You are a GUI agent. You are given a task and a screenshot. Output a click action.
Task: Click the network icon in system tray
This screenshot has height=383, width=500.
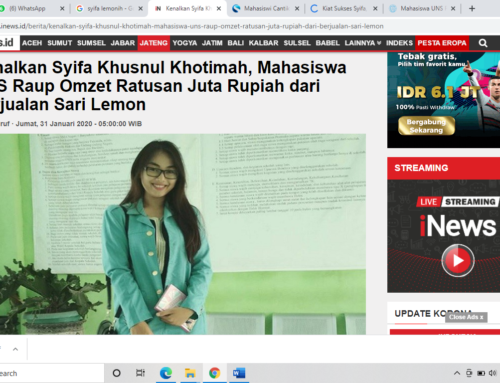click(x=469, y=373)
